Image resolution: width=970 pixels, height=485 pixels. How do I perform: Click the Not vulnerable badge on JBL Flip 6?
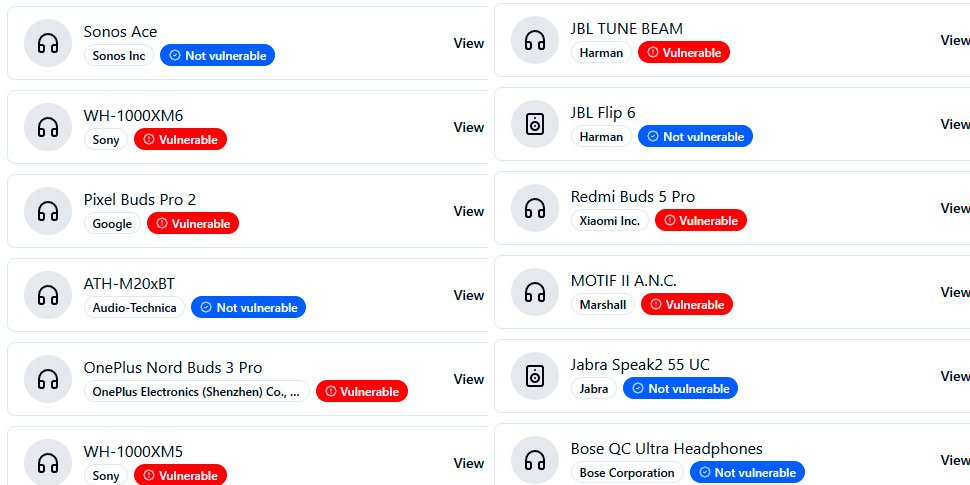coord(695,137)
